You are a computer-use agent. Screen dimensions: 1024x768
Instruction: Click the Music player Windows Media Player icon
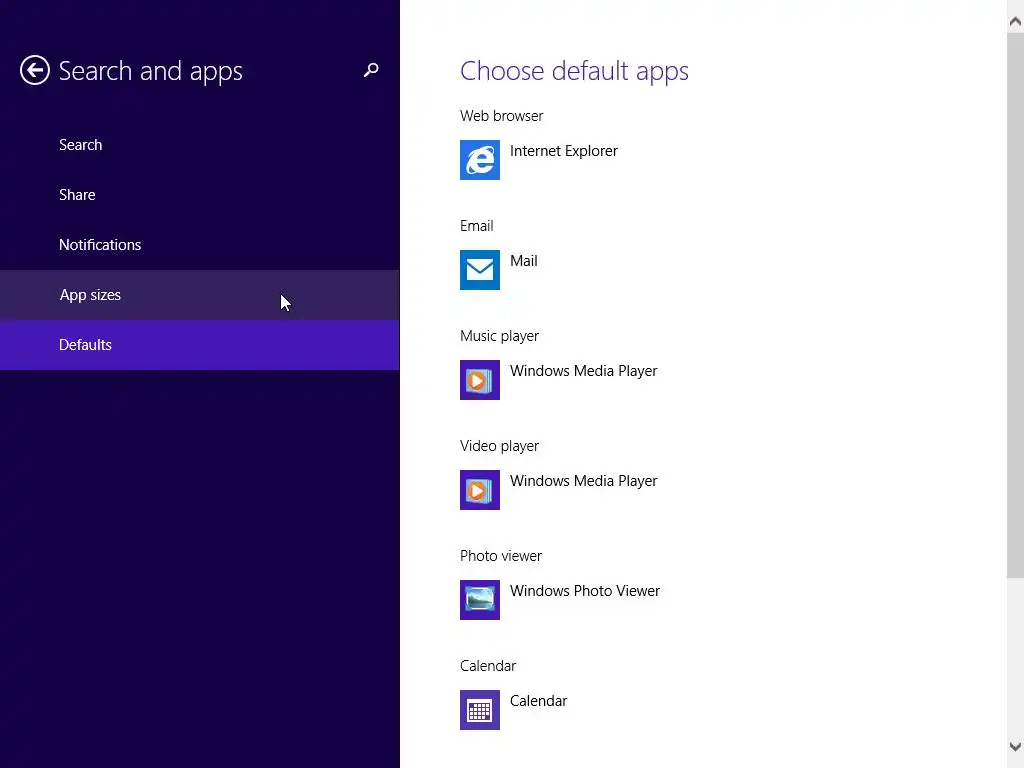tap(479, 379)
